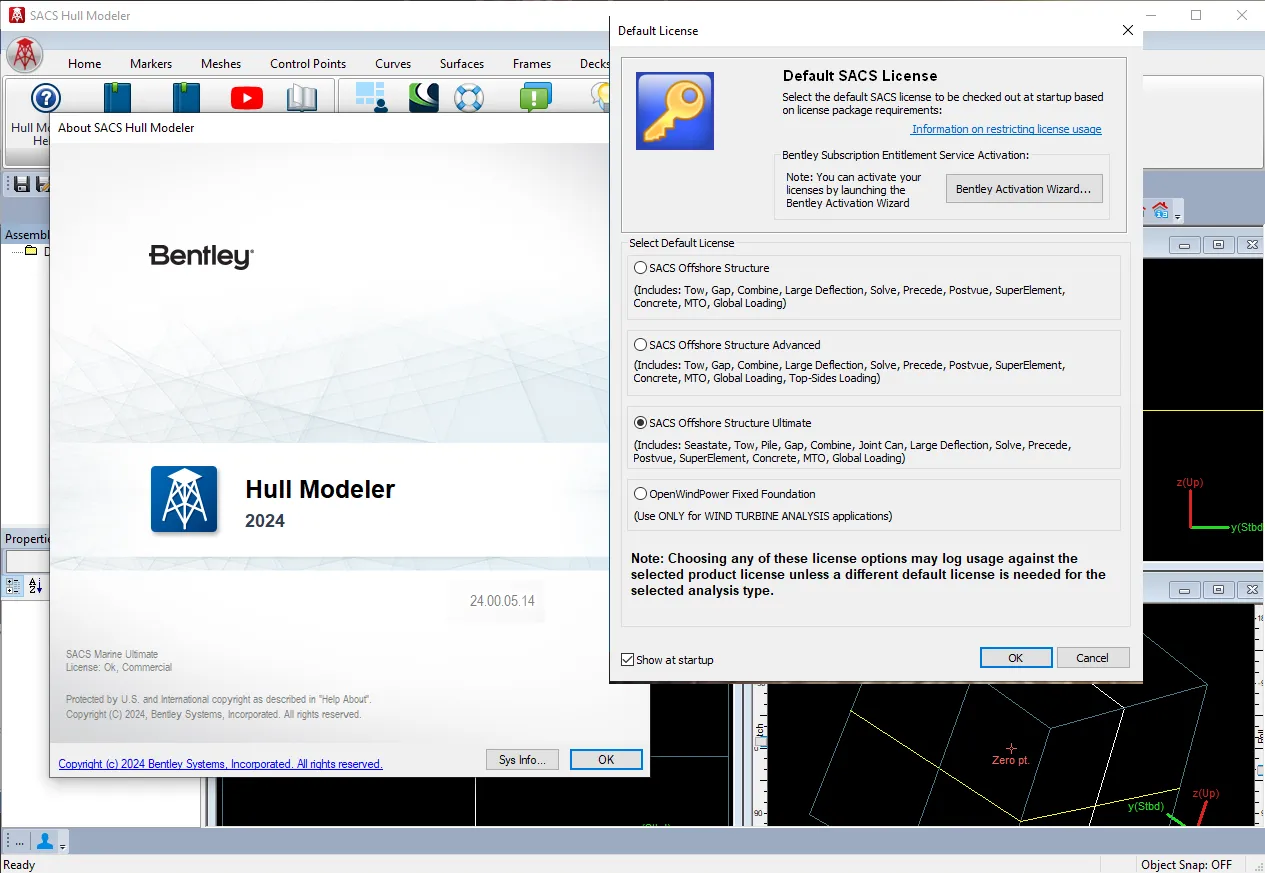Image resolution: width=1265 pixels, height=873 pixels.
Task: Click the version number 24.00.05.14
Action: coord(502,601)
